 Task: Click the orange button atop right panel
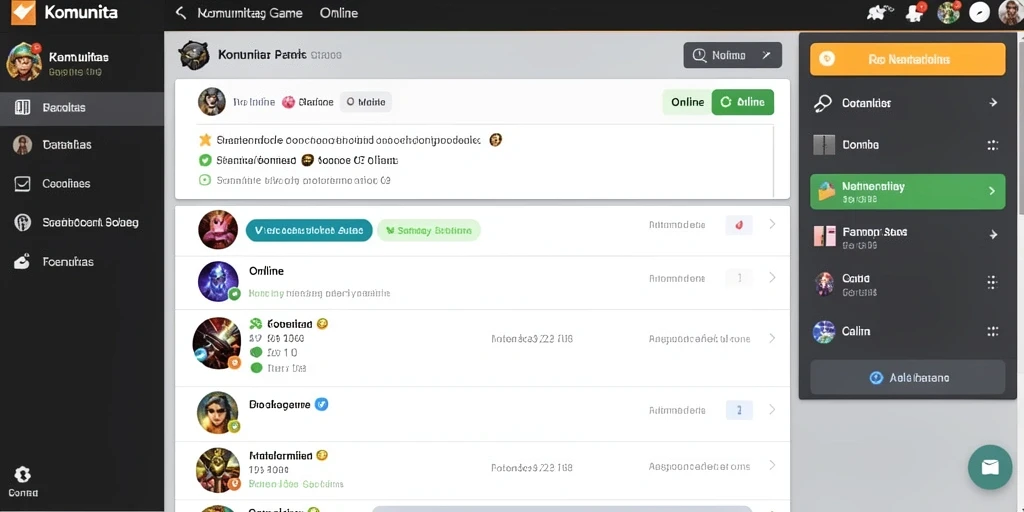(907, 59)
